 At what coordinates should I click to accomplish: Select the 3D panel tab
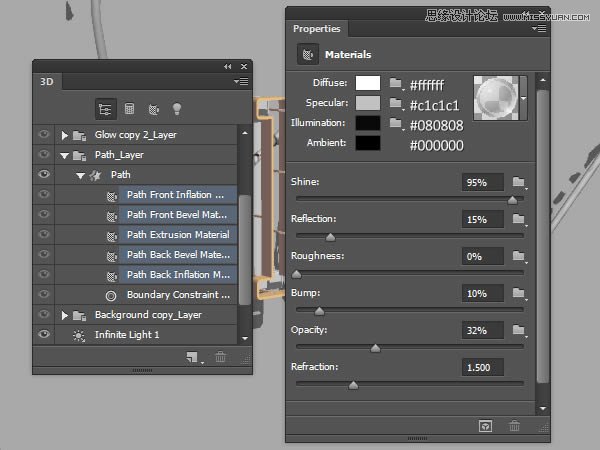(47, 82)
